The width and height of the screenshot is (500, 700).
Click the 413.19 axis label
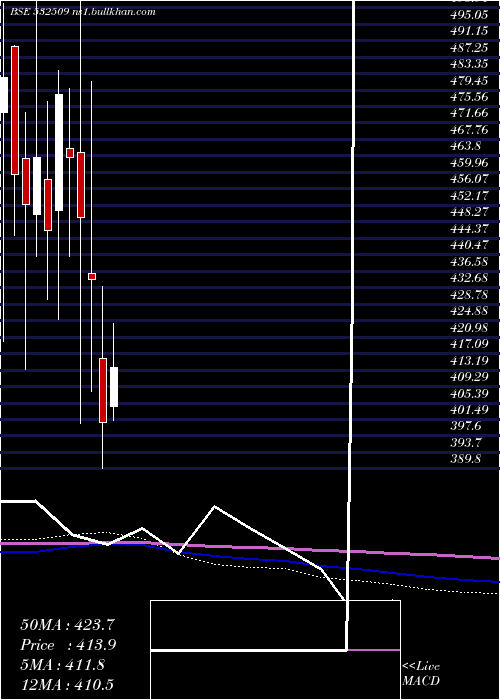pos(469,360)
